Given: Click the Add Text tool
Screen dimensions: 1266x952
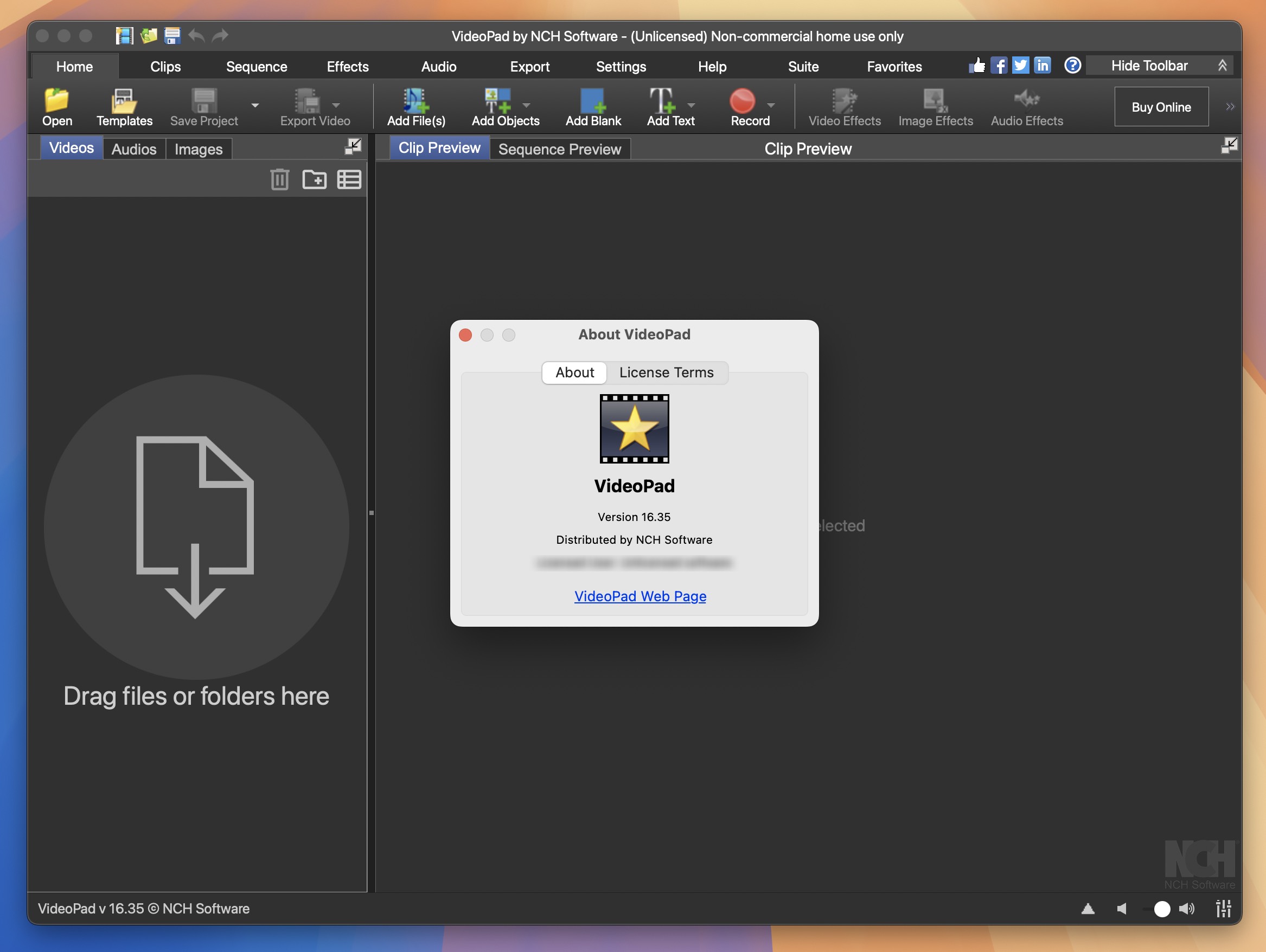Looking at the screenshot, I should coord(670,107).
